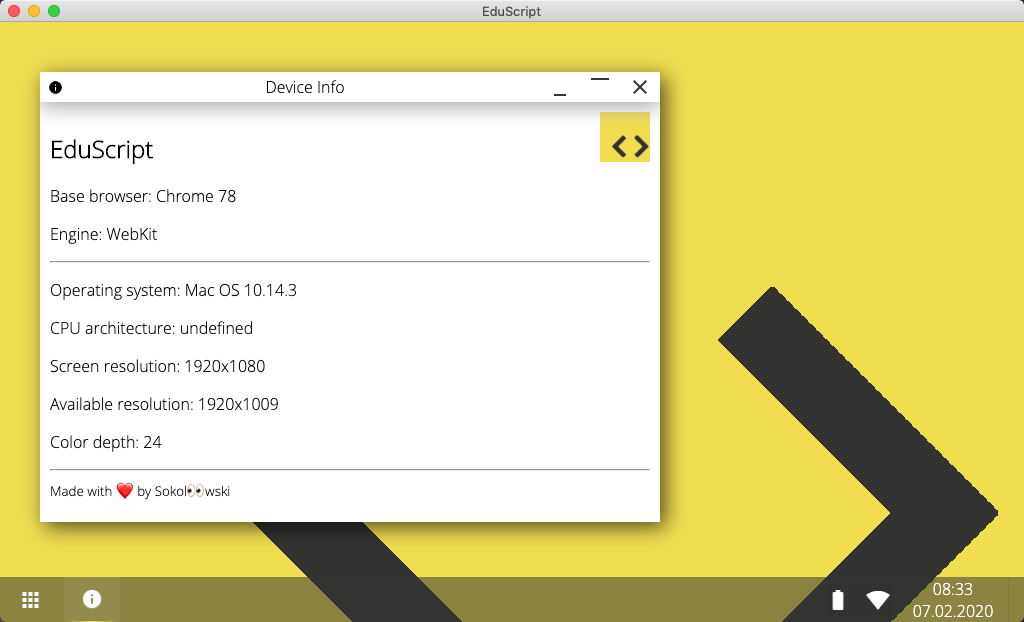The width and height of the screenshot is (1024, 622).
Task: Select Screen resolution: 1920x1080 text
Action: pos(158,366)
